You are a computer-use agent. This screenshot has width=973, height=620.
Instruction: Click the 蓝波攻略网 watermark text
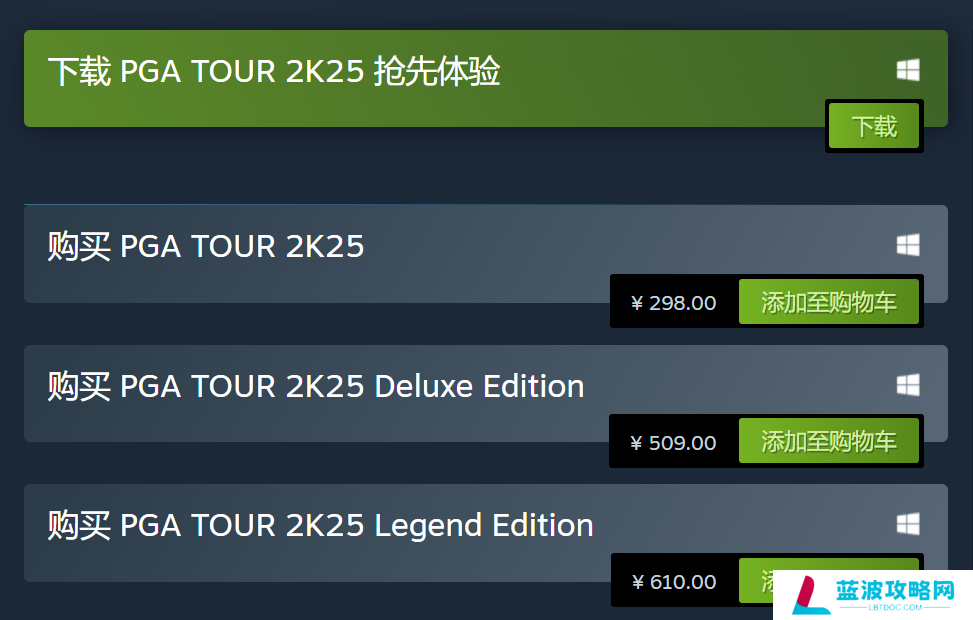click(x=895, y=590)
